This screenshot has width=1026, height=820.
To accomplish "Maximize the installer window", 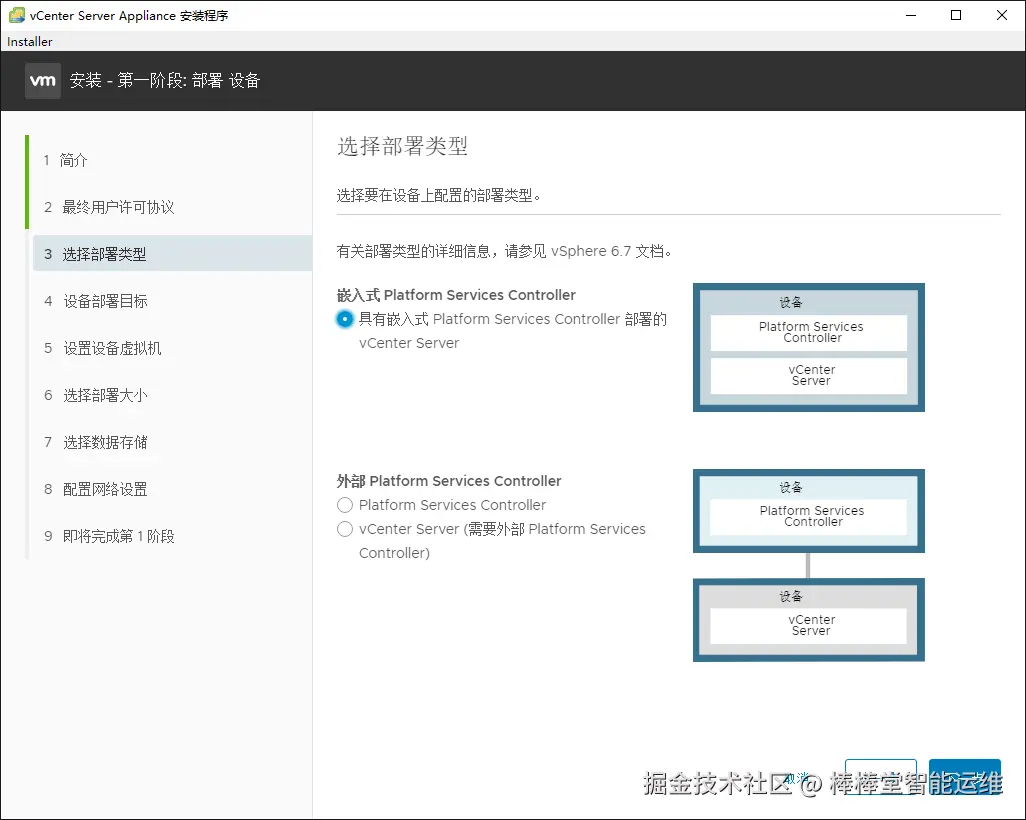I will click(956, 15).
